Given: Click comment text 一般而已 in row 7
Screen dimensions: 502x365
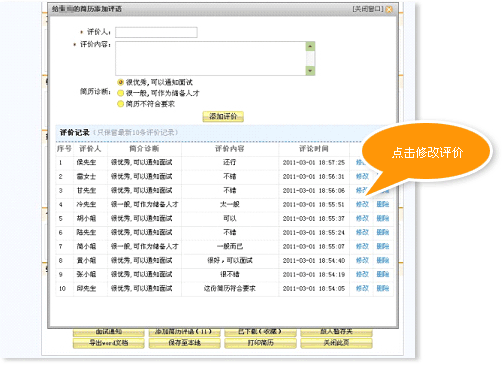Looking at the screenshot, I should click(x=230, y=246).
